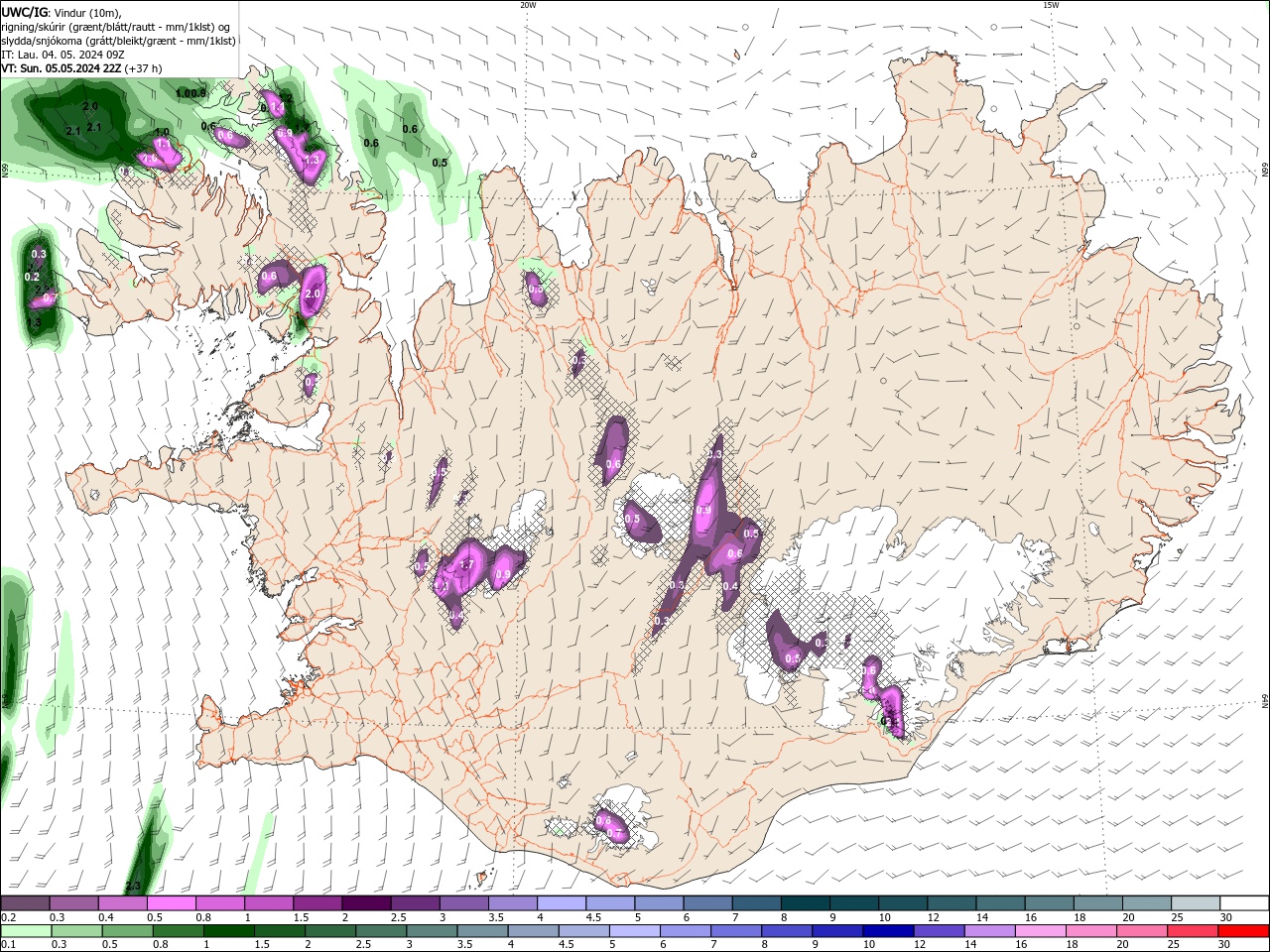Click the bright red lower legend swatch after 30

1244,931
